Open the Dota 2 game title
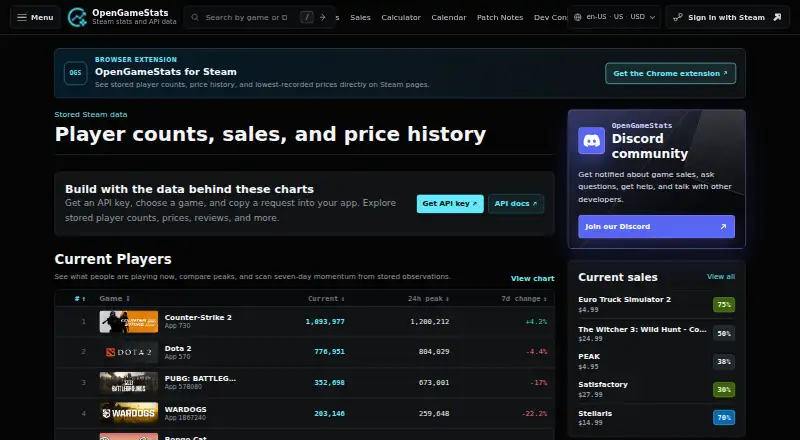Image resolution: width=800 pixels, height=440 pixels. 178,349
